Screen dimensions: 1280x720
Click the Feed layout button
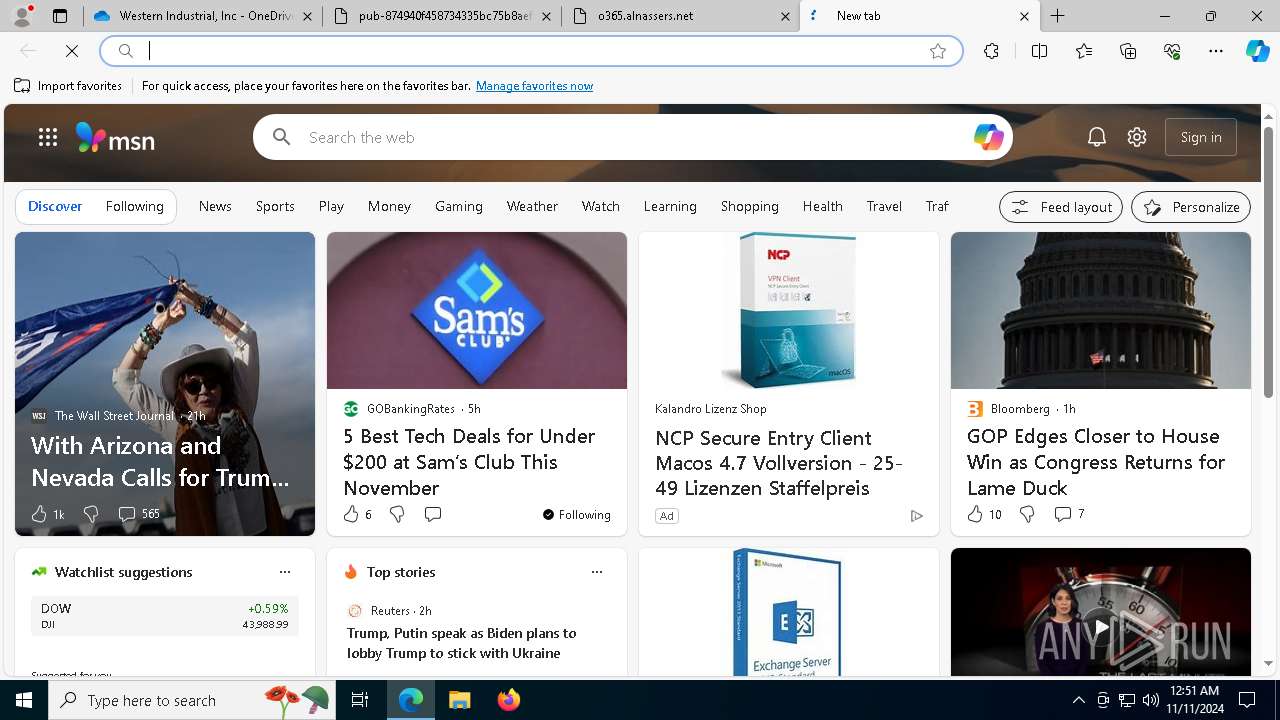click(x=1061, y=207)
